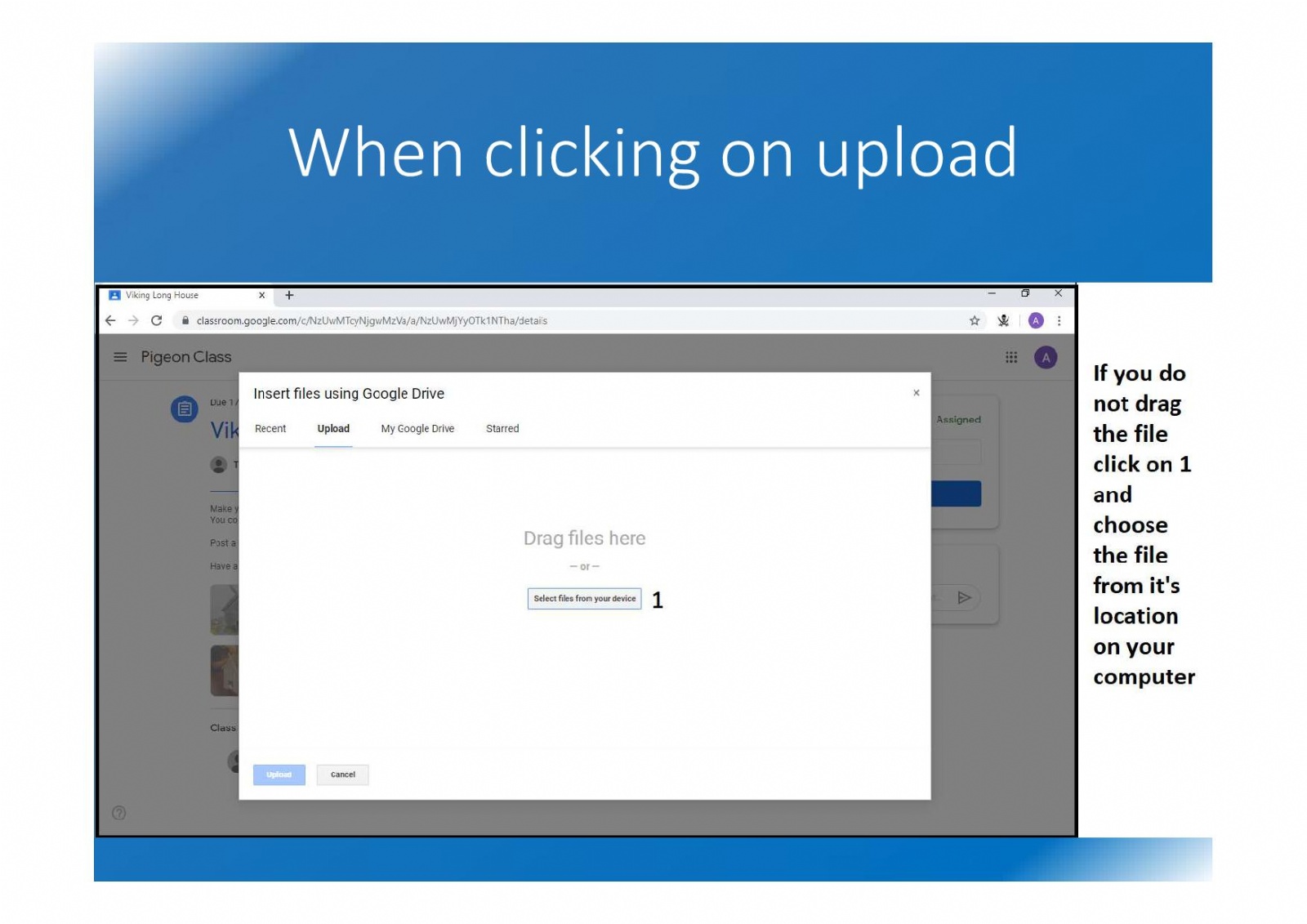Screen dimensions: 1307x924
Task: Click Select files from your device
Action: (x=585, y=599)
